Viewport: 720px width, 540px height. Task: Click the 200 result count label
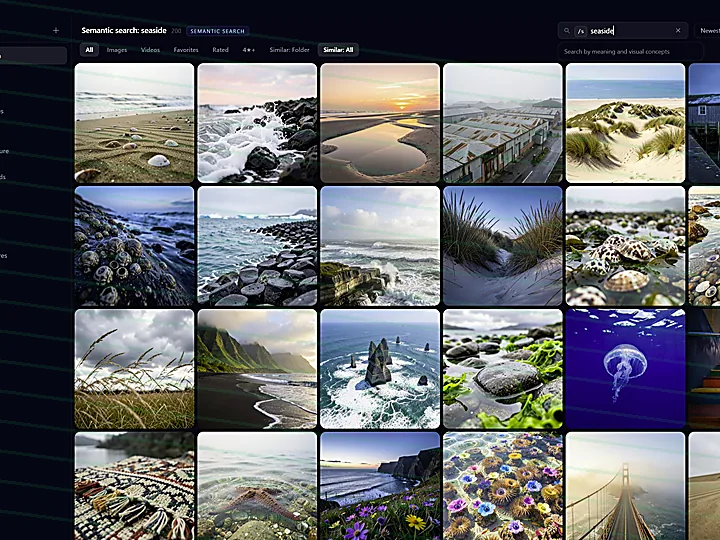click(176, 31)
